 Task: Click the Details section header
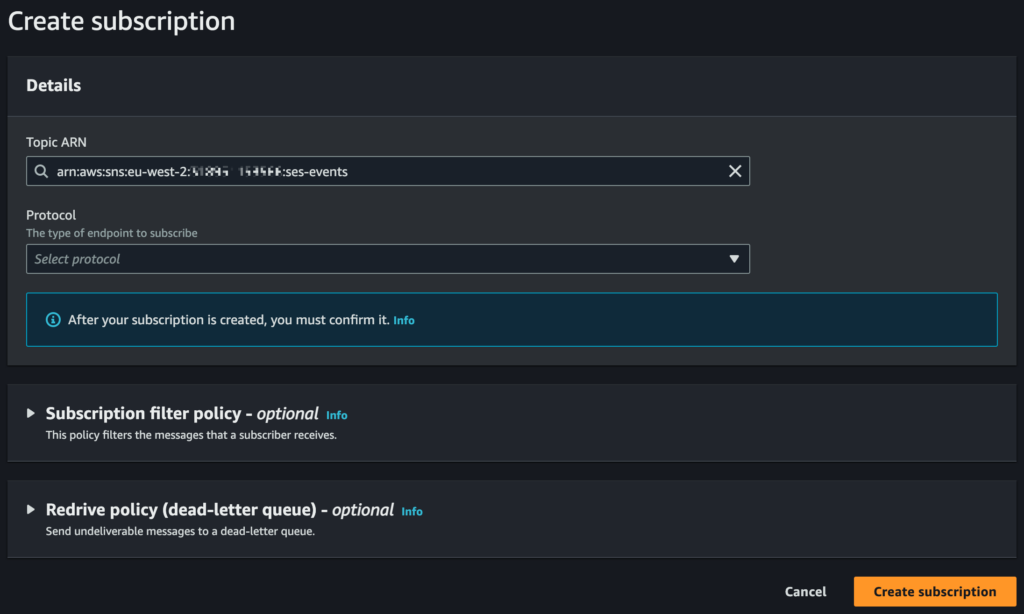[x=54, y=86]
